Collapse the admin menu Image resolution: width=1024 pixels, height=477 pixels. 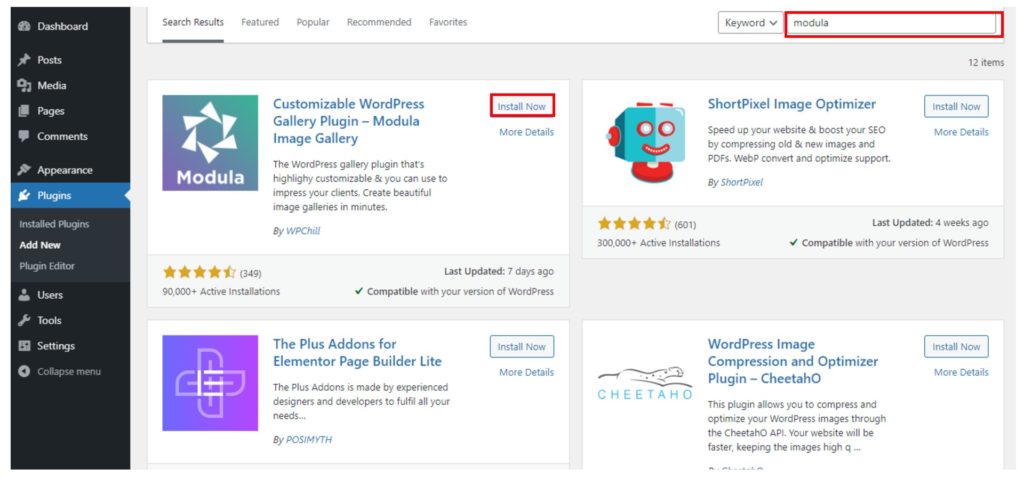60,371
